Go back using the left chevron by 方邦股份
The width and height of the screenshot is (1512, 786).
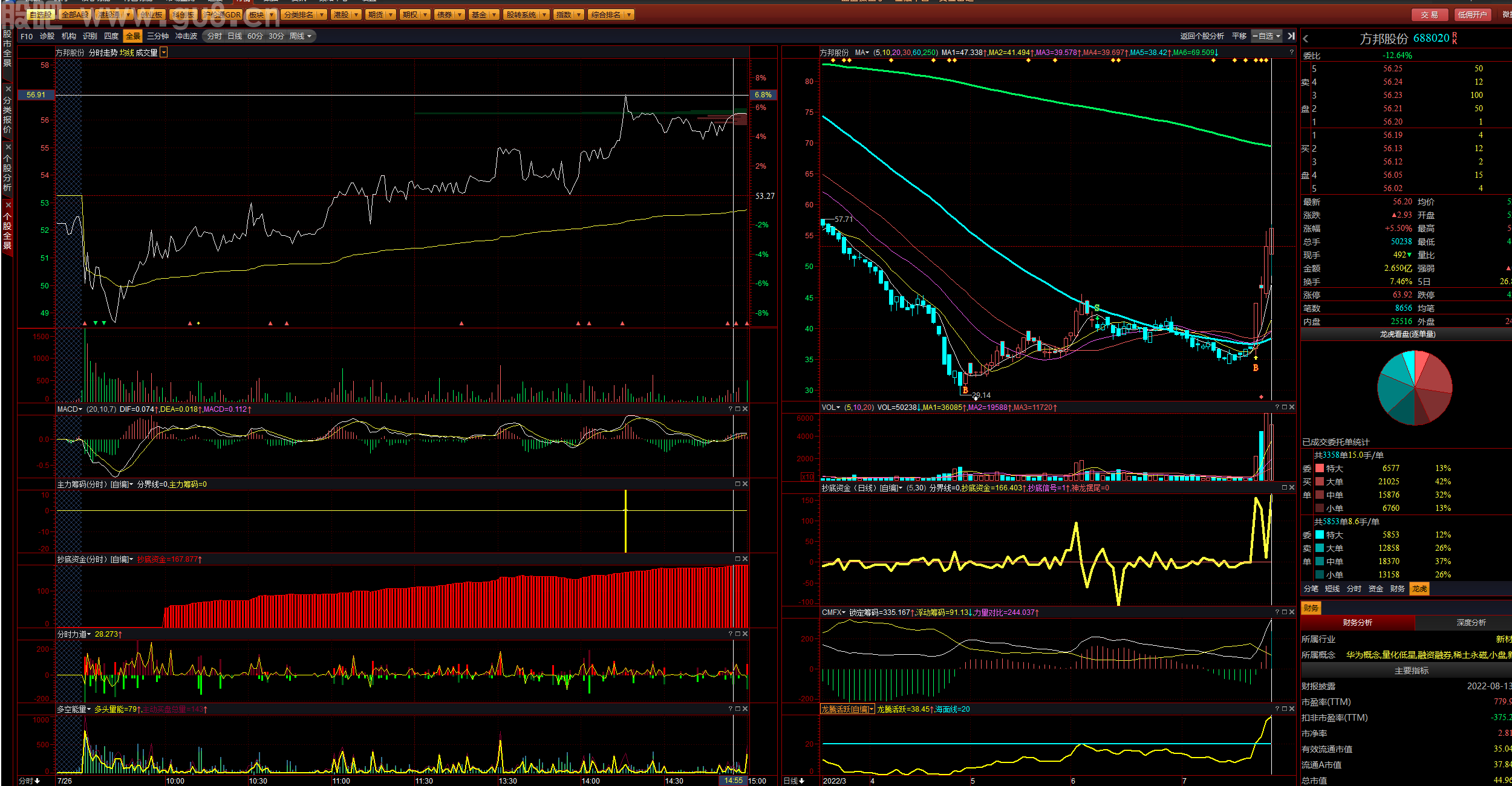pos(1306,39)
